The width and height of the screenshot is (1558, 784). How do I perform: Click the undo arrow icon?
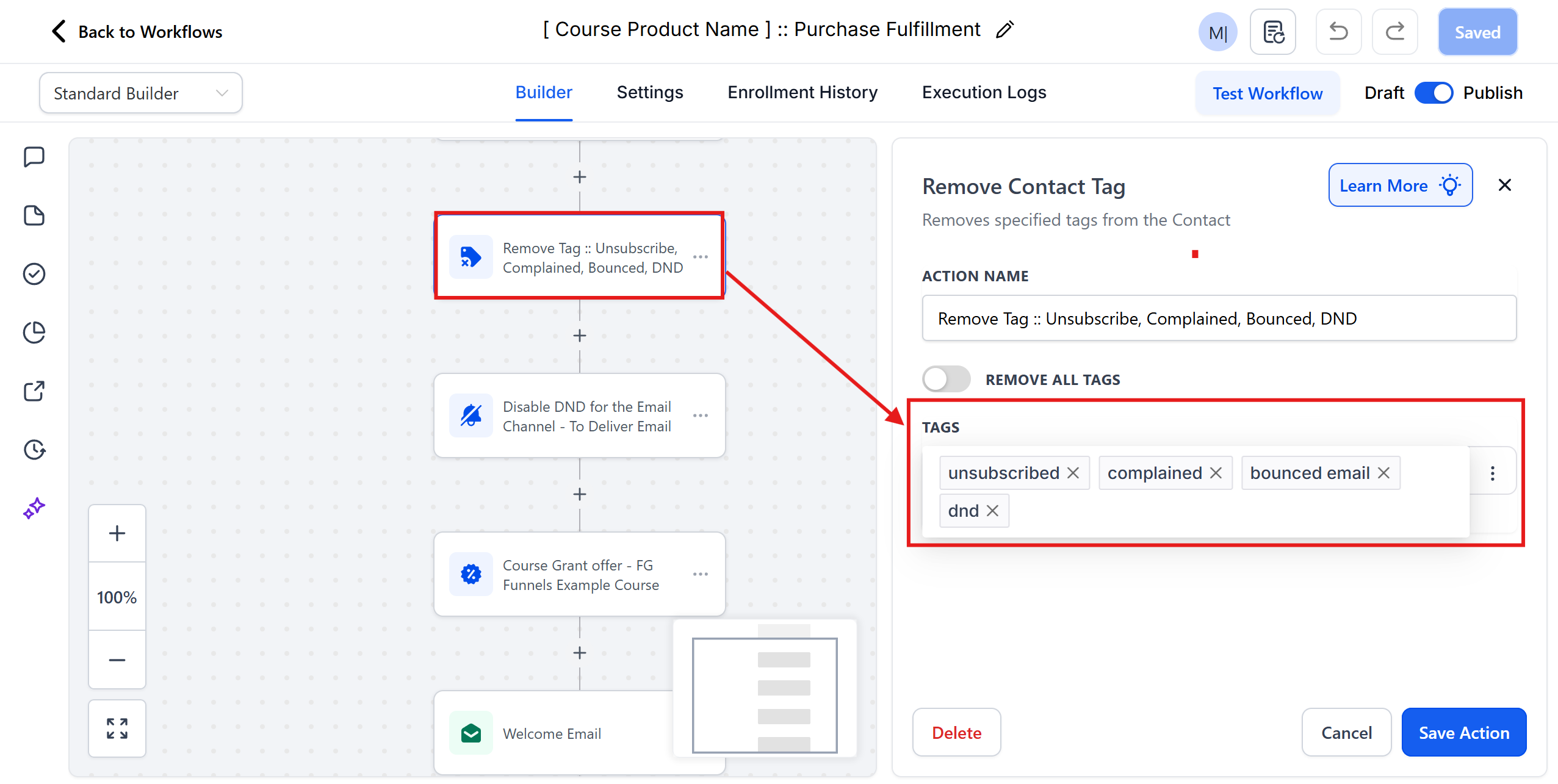[x=1338, y=32]
